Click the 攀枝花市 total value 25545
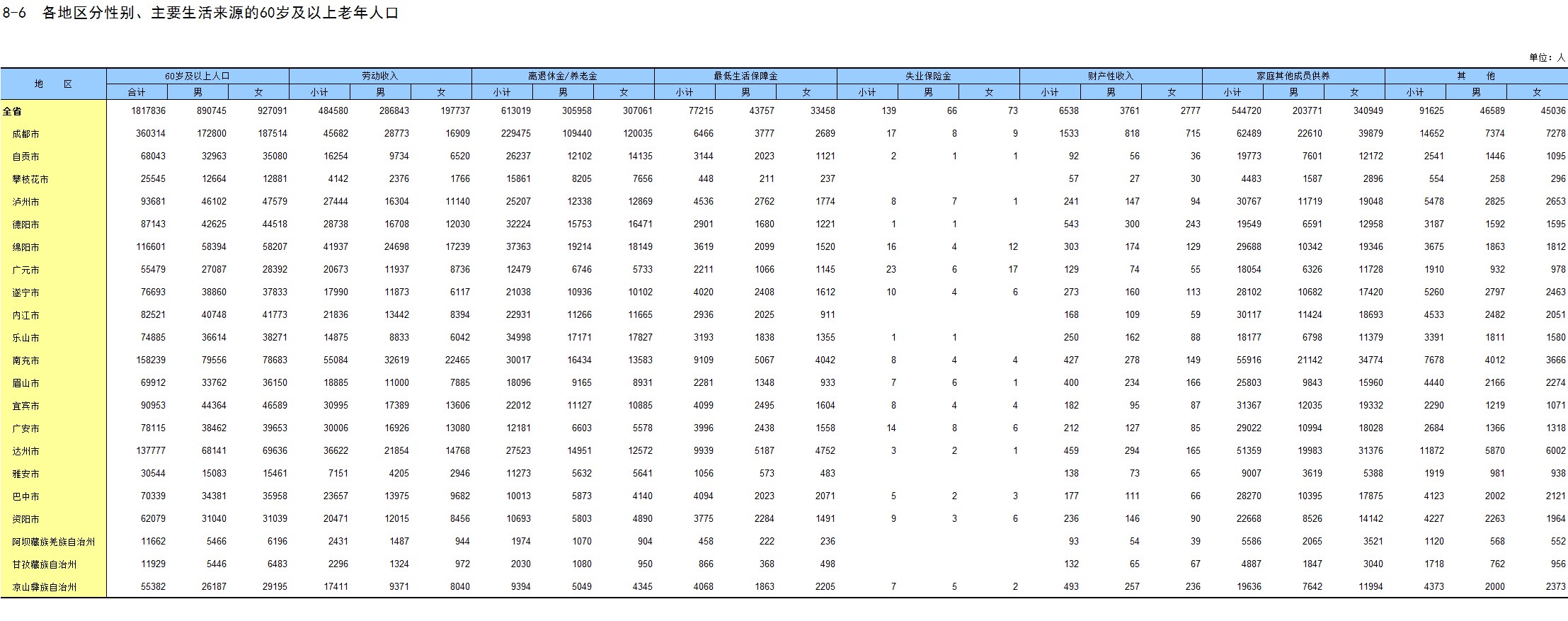Screen dimensions: 1568x621 click(x=154, y=179)
